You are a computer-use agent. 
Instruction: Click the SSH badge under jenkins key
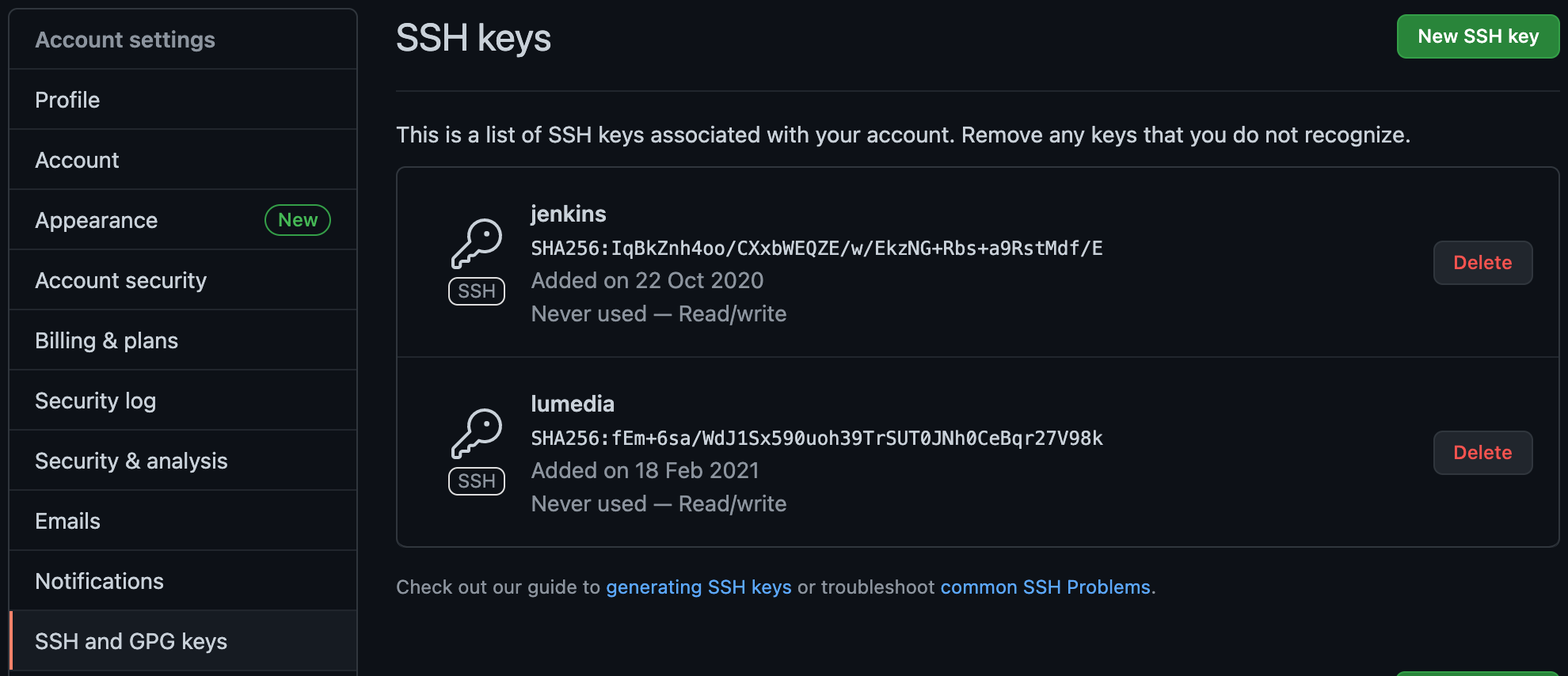pyautogui.click(x=477, y=291)
